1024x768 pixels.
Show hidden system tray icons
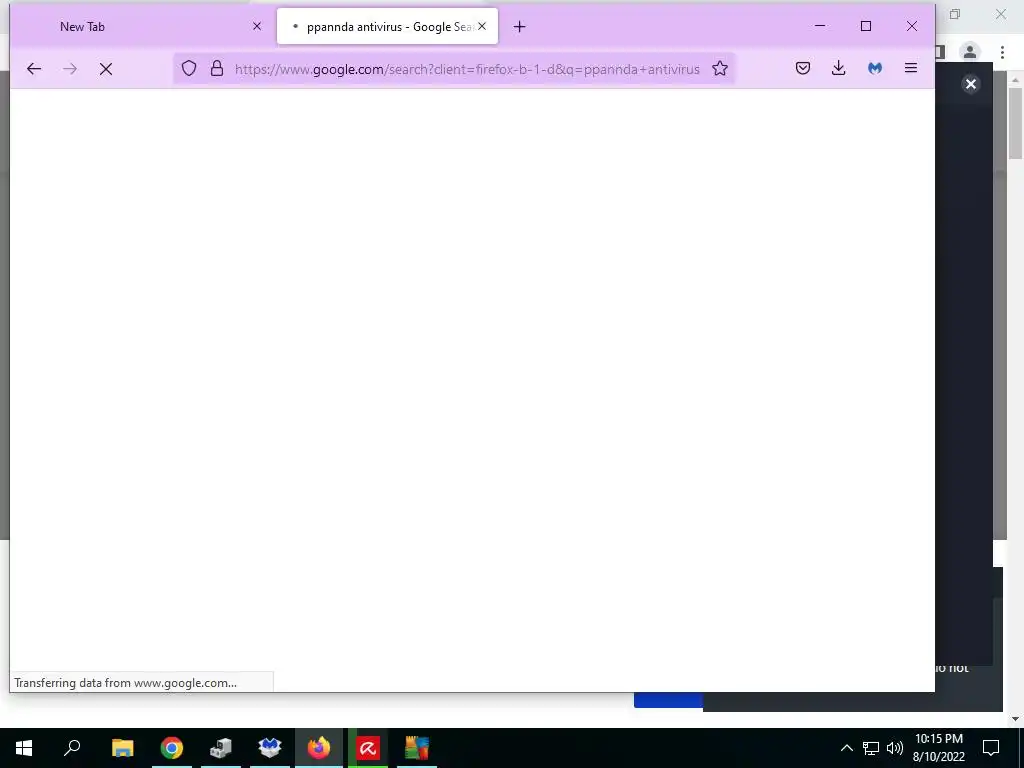click(846, 748)
